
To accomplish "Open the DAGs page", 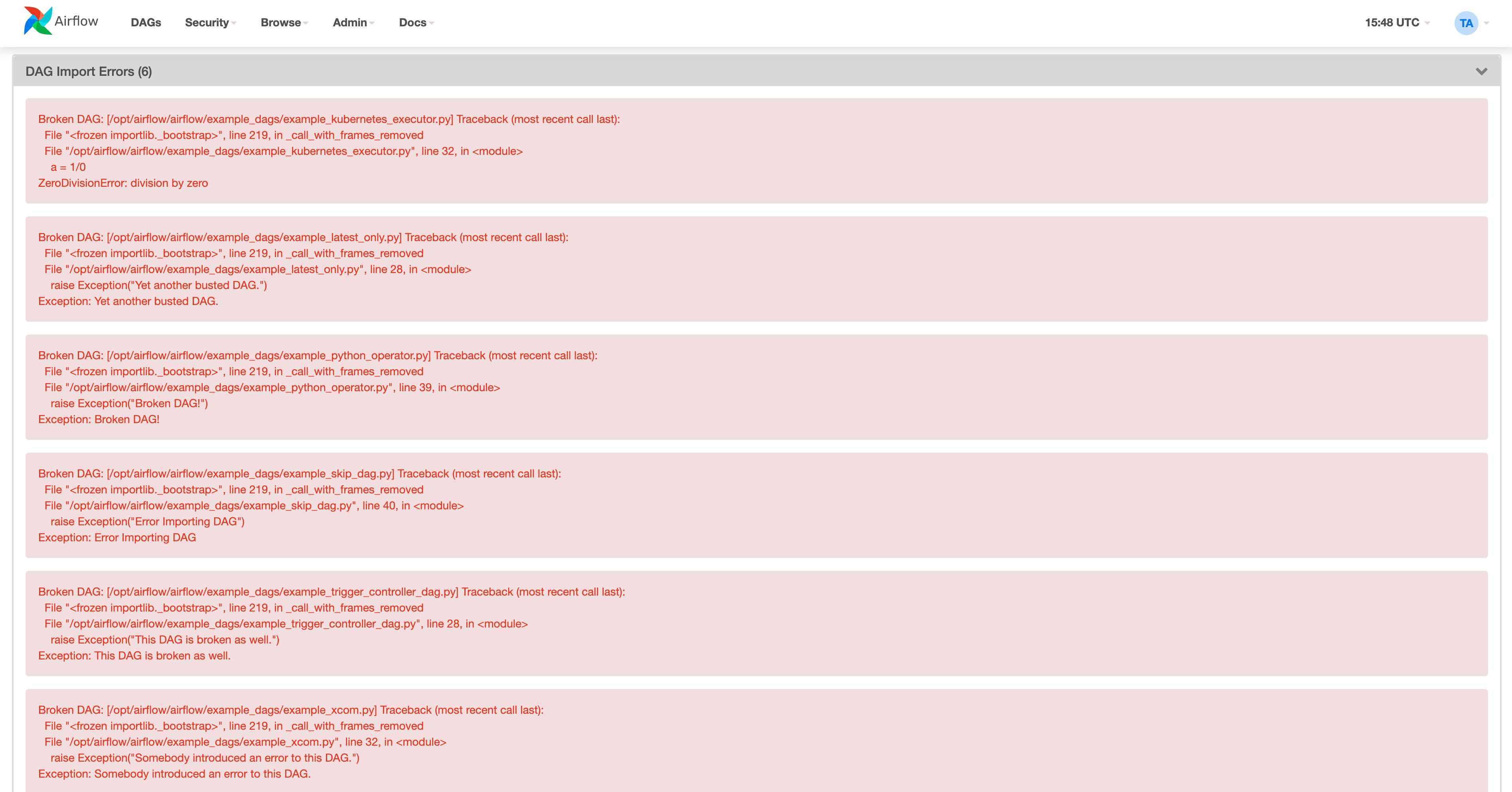I will 146,22.
